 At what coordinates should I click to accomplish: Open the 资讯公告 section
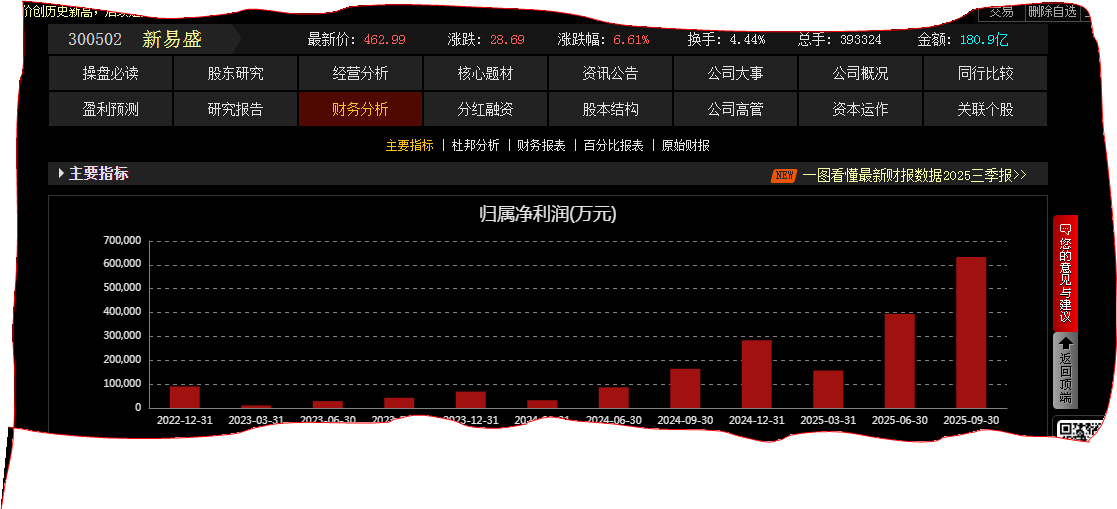tap(611, 73)
